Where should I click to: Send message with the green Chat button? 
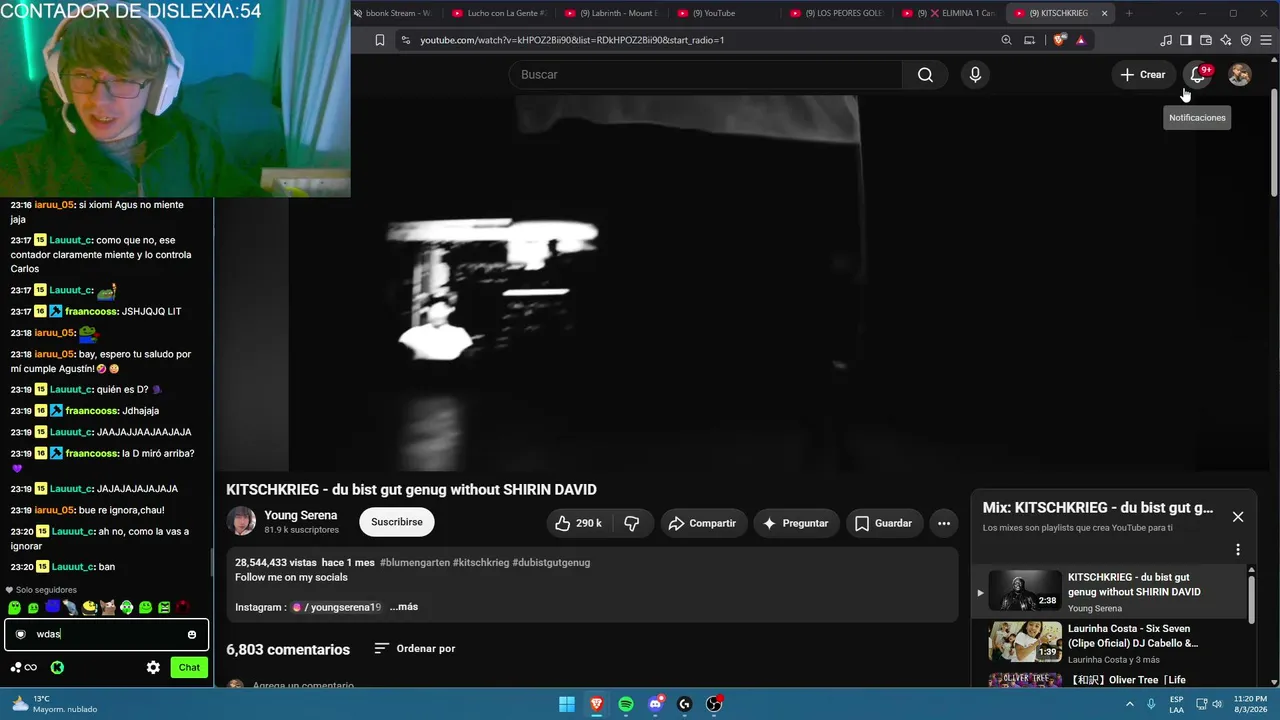coord(189,667)
